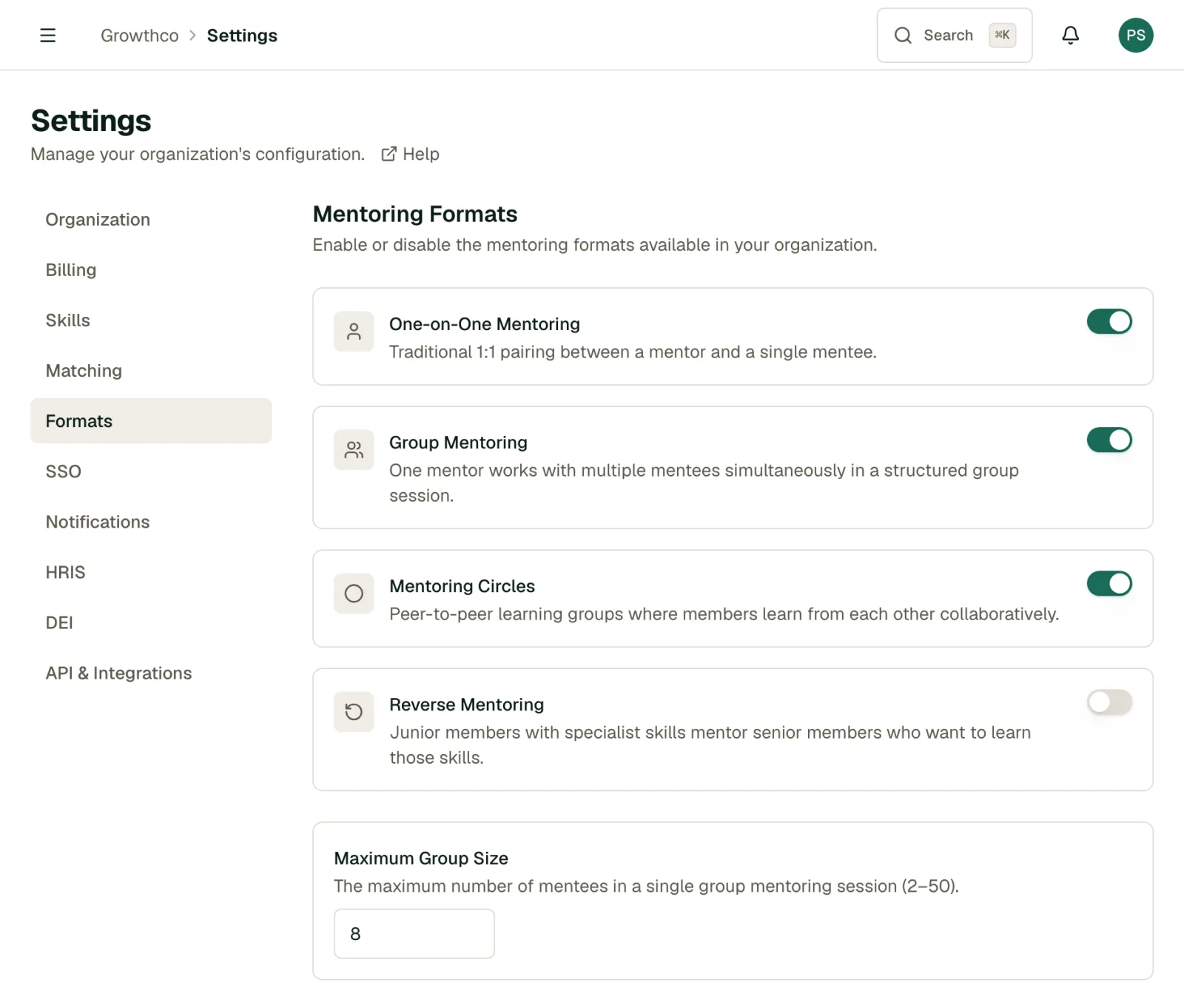1184x1008 pixels.
Task: Click the Group Mentoring title
Action: coord(458,443)
